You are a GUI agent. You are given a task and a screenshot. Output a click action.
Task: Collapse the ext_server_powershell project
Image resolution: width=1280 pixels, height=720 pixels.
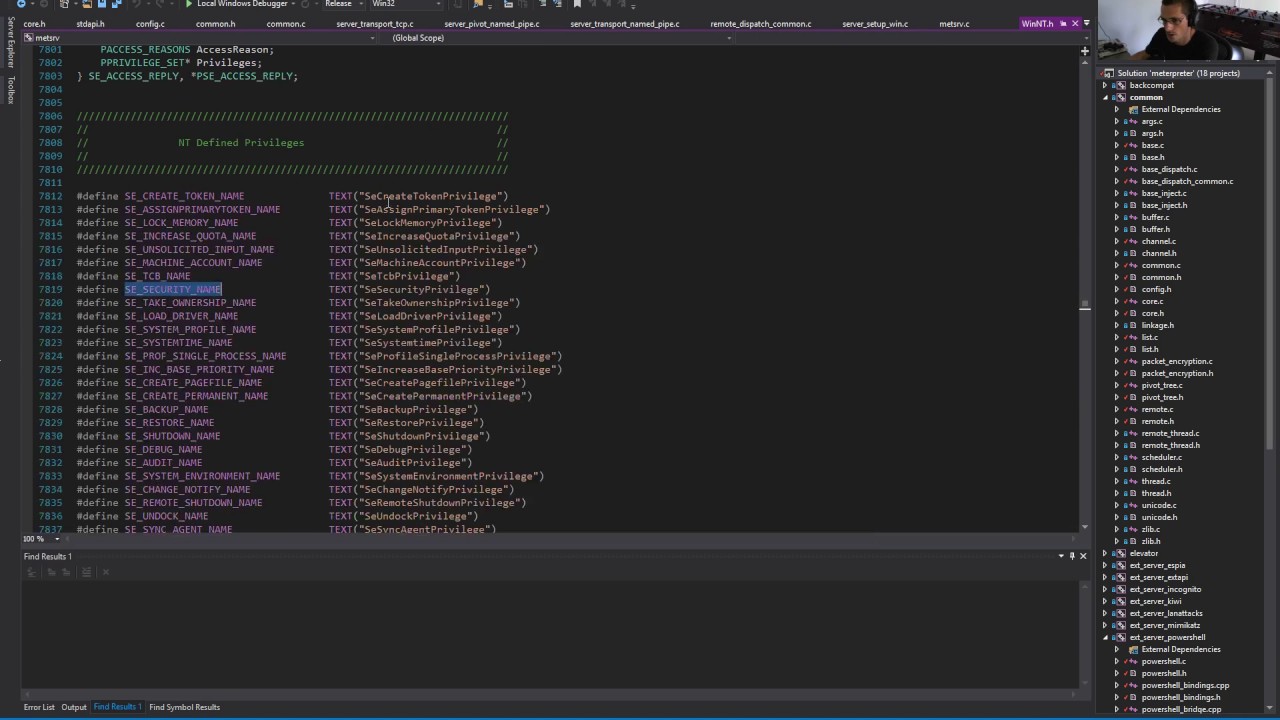[1105, 637]
